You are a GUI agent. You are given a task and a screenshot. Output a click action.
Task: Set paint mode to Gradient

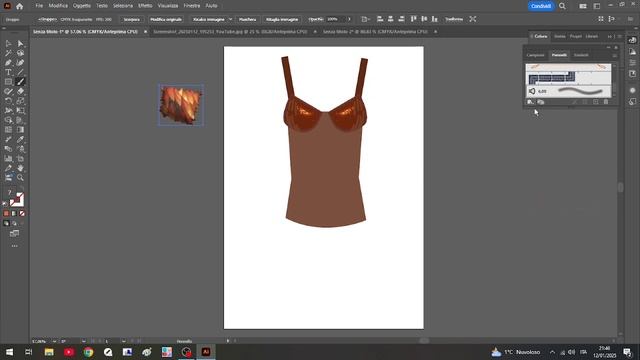(x=14, y=213)
